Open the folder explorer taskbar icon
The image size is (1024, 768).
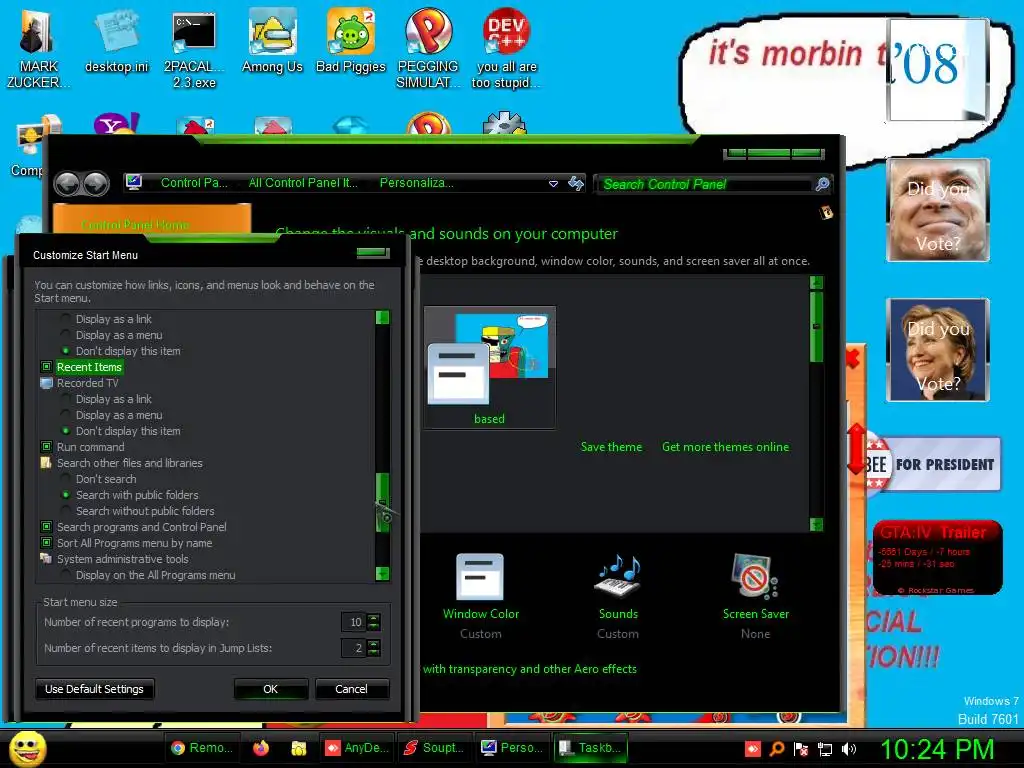pyautogui.click(x=299, y=748)
